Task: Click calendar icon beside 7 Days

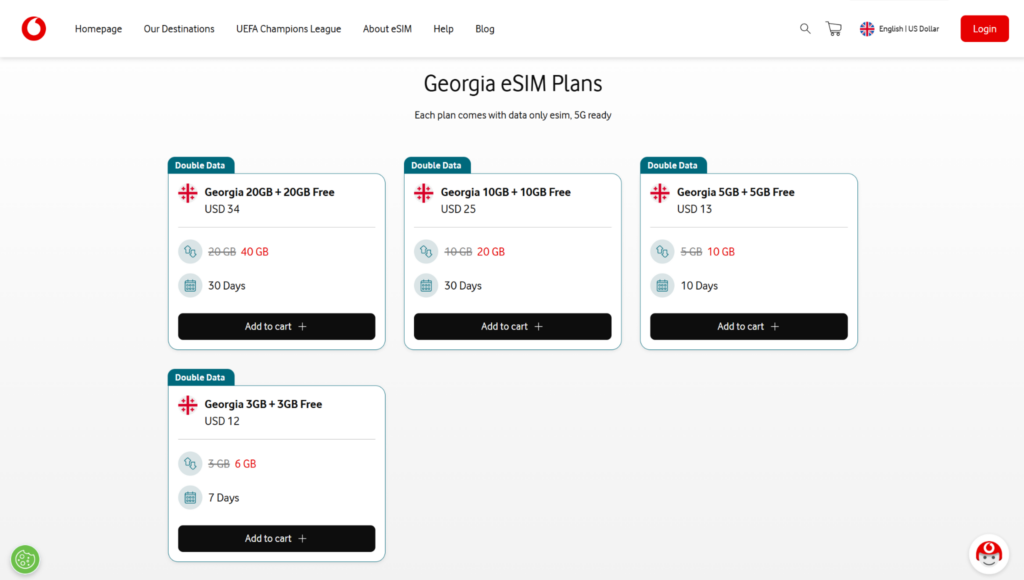Action: coord(190,498)
